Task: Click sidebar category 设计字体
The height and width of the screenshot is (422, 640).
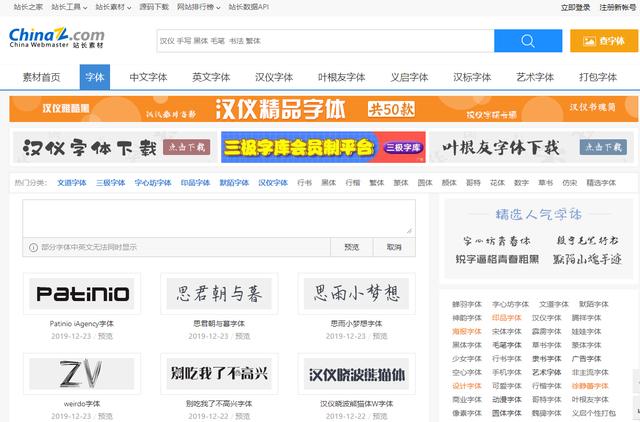Action: pos(467,386)
